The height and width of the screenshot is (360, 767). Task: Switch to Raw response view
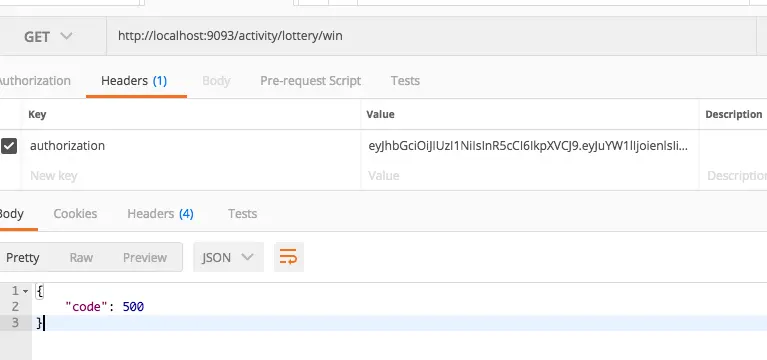point(81,258)
